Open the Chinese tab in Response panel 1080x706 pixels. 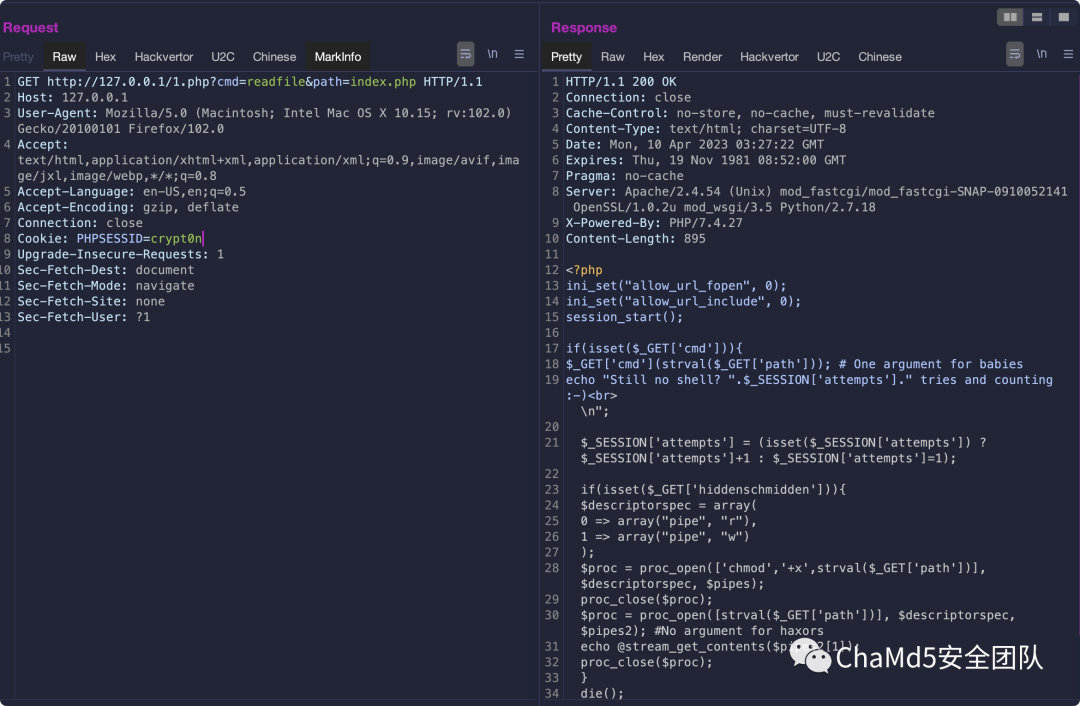[880, 57]
